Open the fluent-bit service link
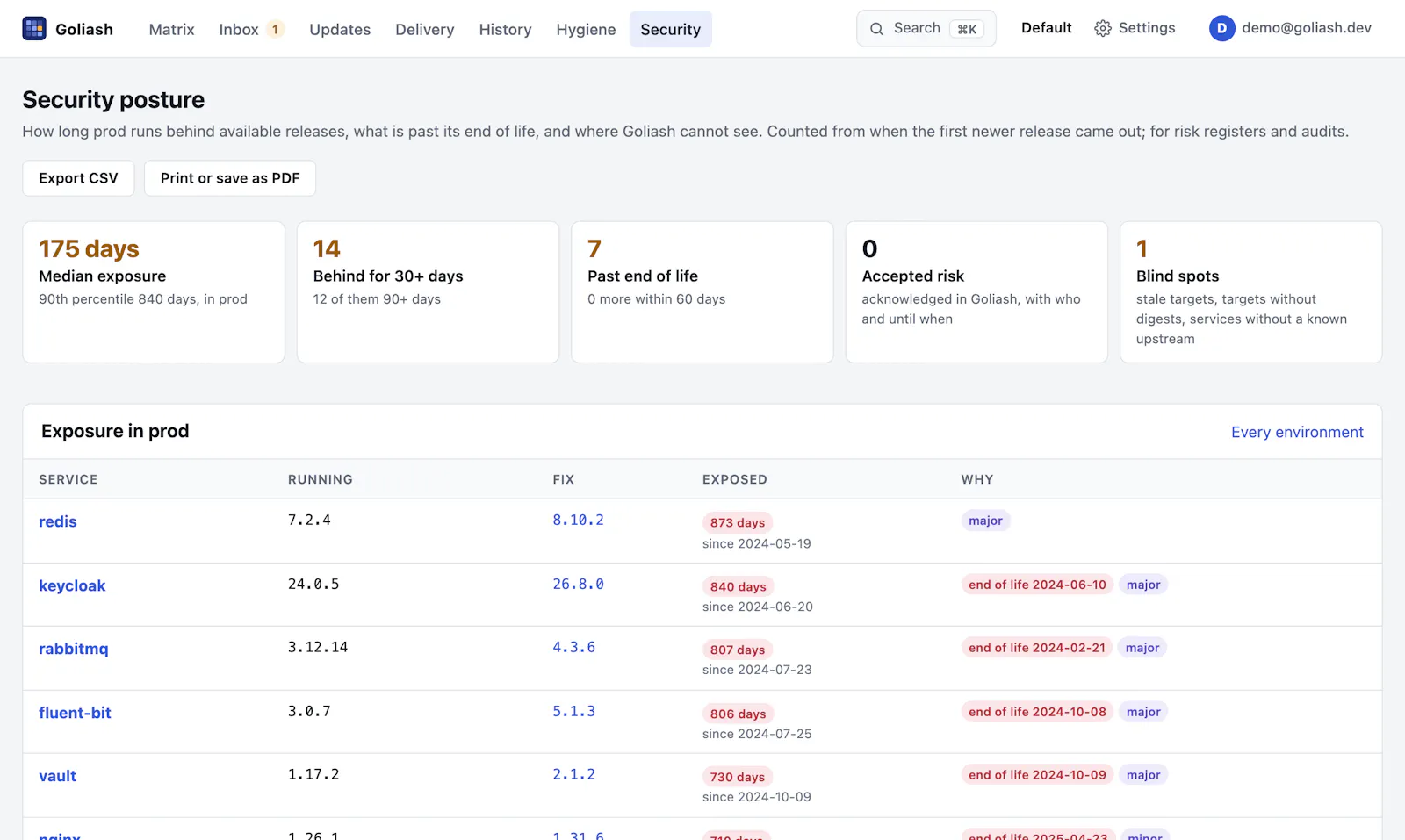Viewport: 1405px width, 840px height. 75,713
